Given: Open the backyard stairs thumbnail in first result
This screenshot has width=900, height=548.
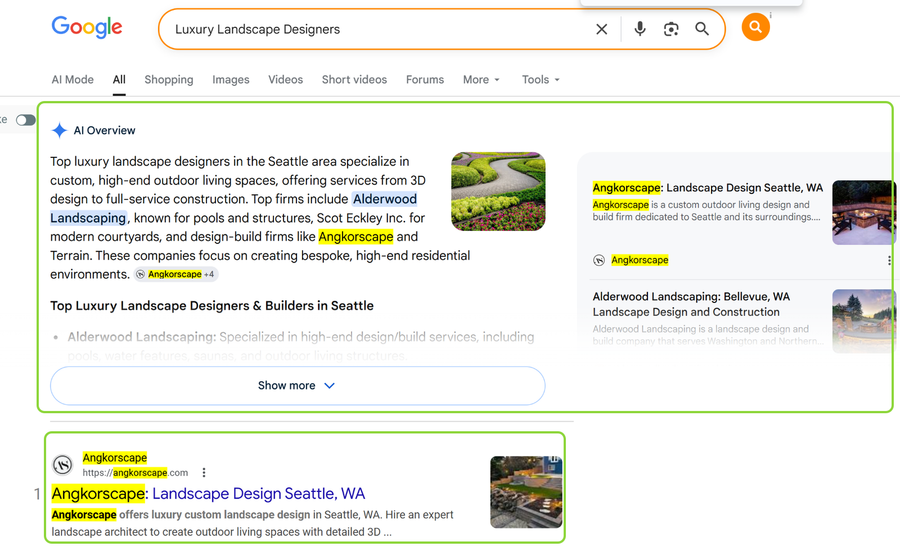Looking at the screenshot, I should (x=526, y=492).
